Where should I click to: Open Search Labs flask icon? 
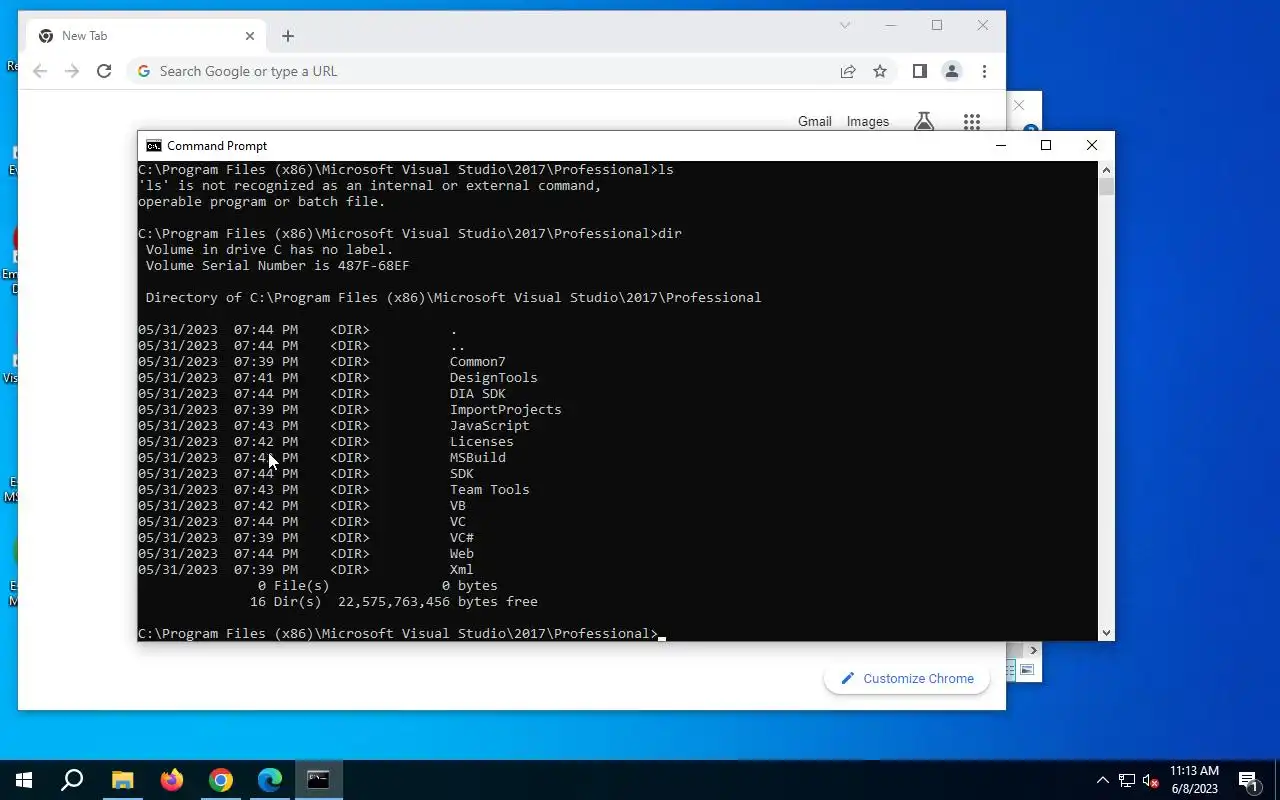[x=924, y=121]
